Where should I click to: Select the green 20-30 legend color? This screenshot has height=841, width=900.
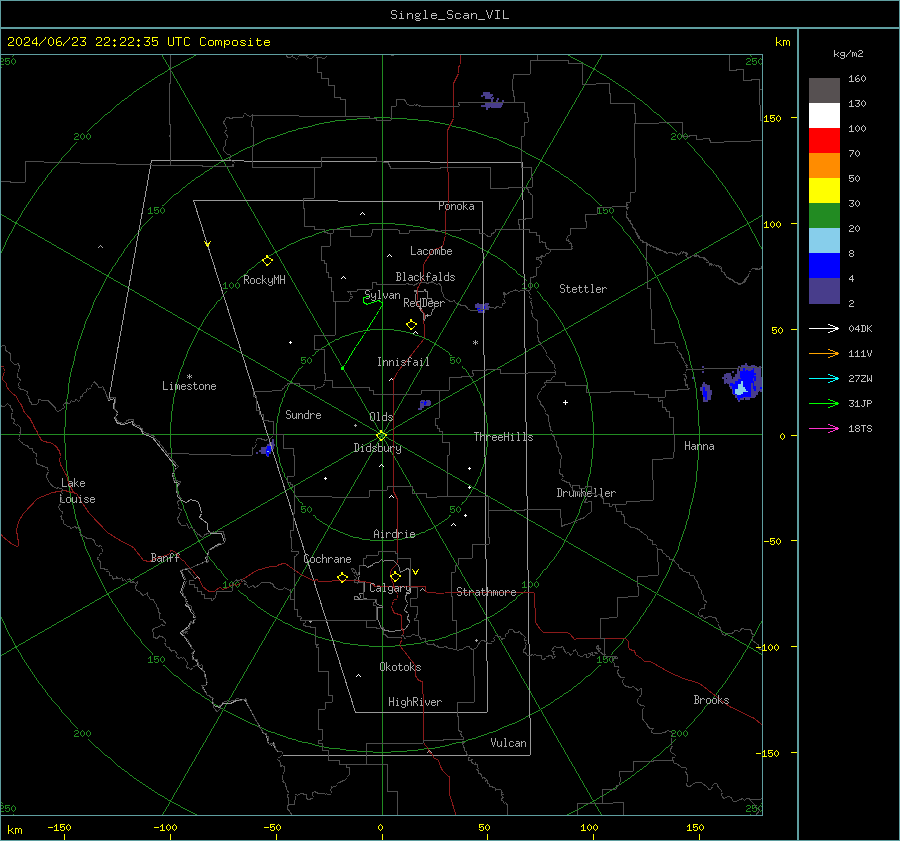click(x=824, y=216)
